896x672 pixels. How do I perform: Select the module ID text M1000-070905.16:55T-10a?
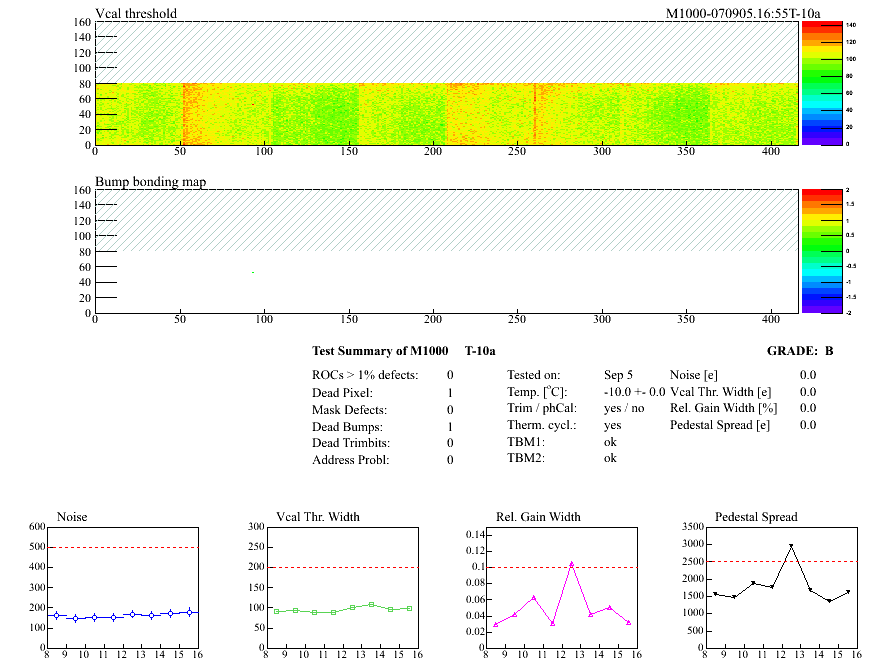point(743,13)
